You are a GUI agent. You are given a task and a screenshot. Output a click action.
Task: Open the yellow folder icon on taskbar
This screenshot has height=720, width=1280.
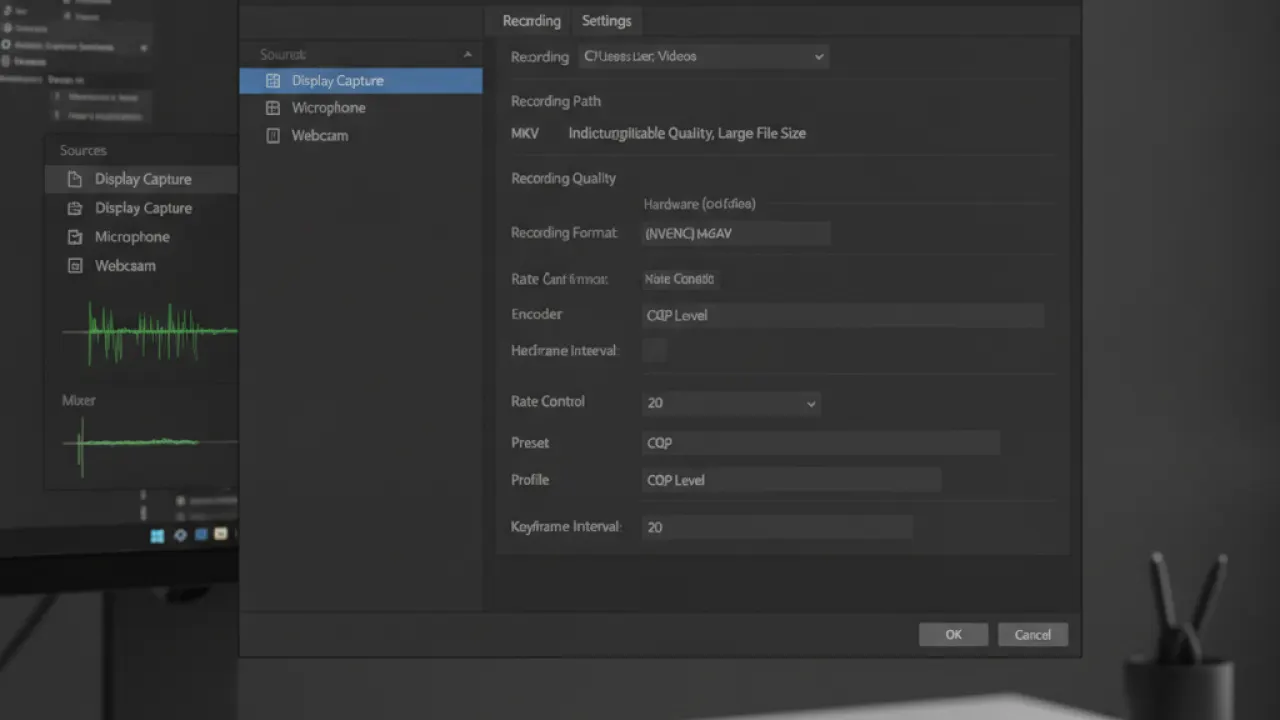coord(221,534)
